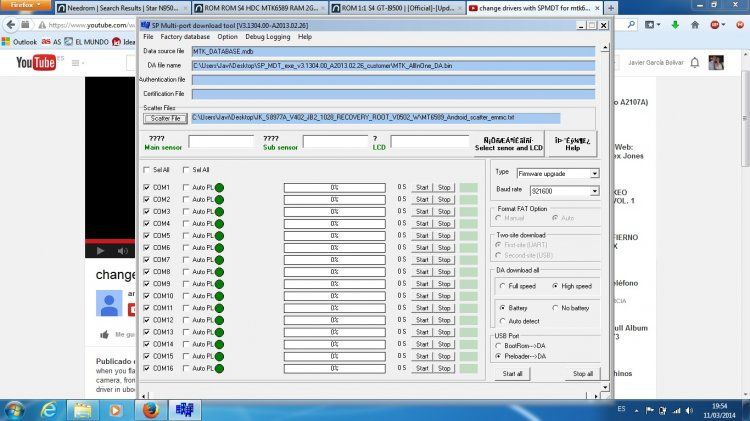Click the Start all button
The height and width of the screenshot is (421, 750).
coord(513,374)
